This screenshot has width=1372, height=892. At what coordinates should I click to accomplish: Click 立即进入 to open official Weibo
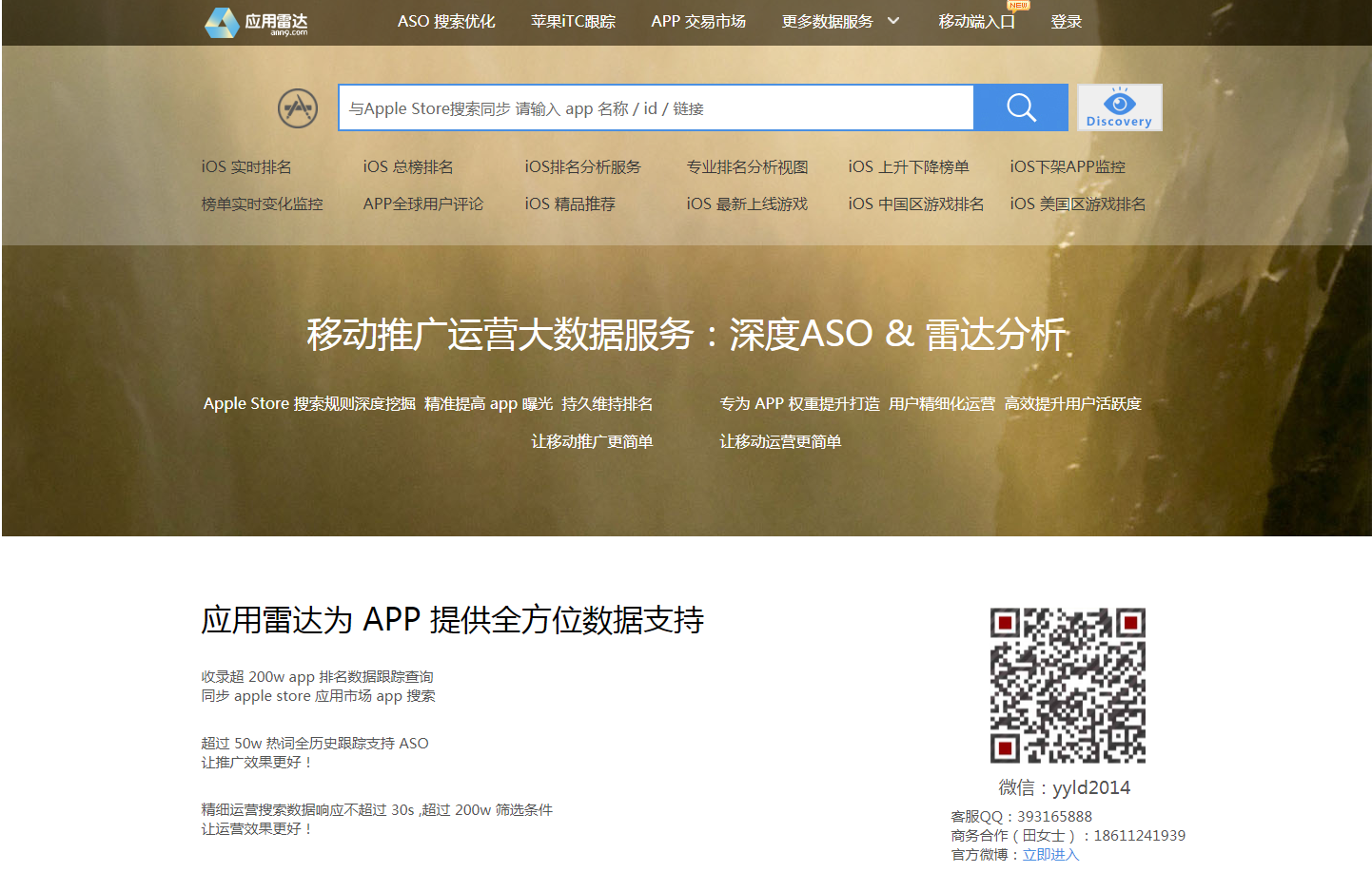click(1050, 854)
